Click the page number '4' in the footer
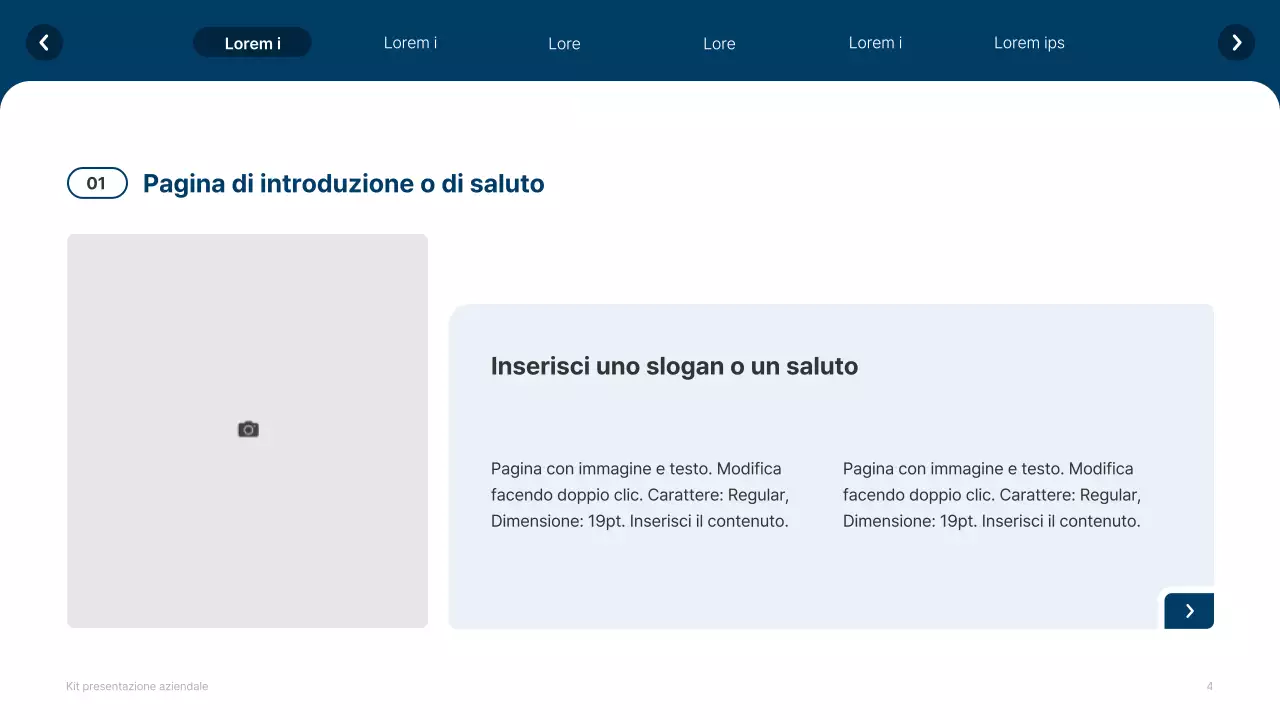 coord(1209,686)
